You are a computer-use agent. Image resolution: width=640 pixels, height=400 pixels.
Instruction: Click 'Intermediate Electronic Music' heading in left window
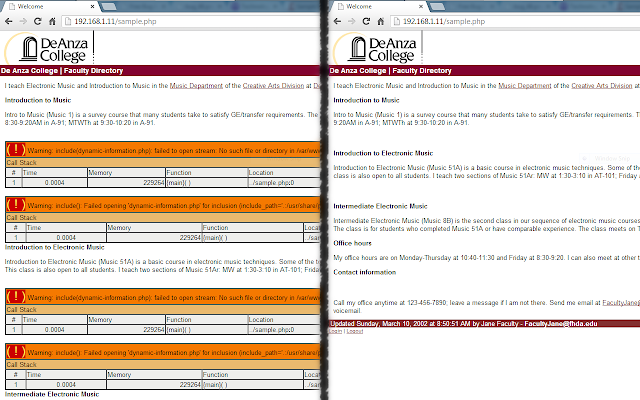[x=52, y=394]
